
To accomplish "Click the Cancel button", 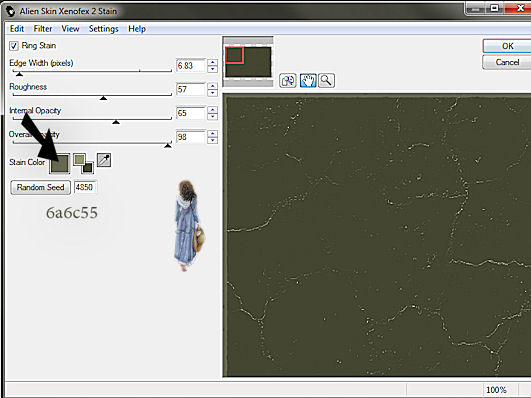I will [x=507, y=62].
